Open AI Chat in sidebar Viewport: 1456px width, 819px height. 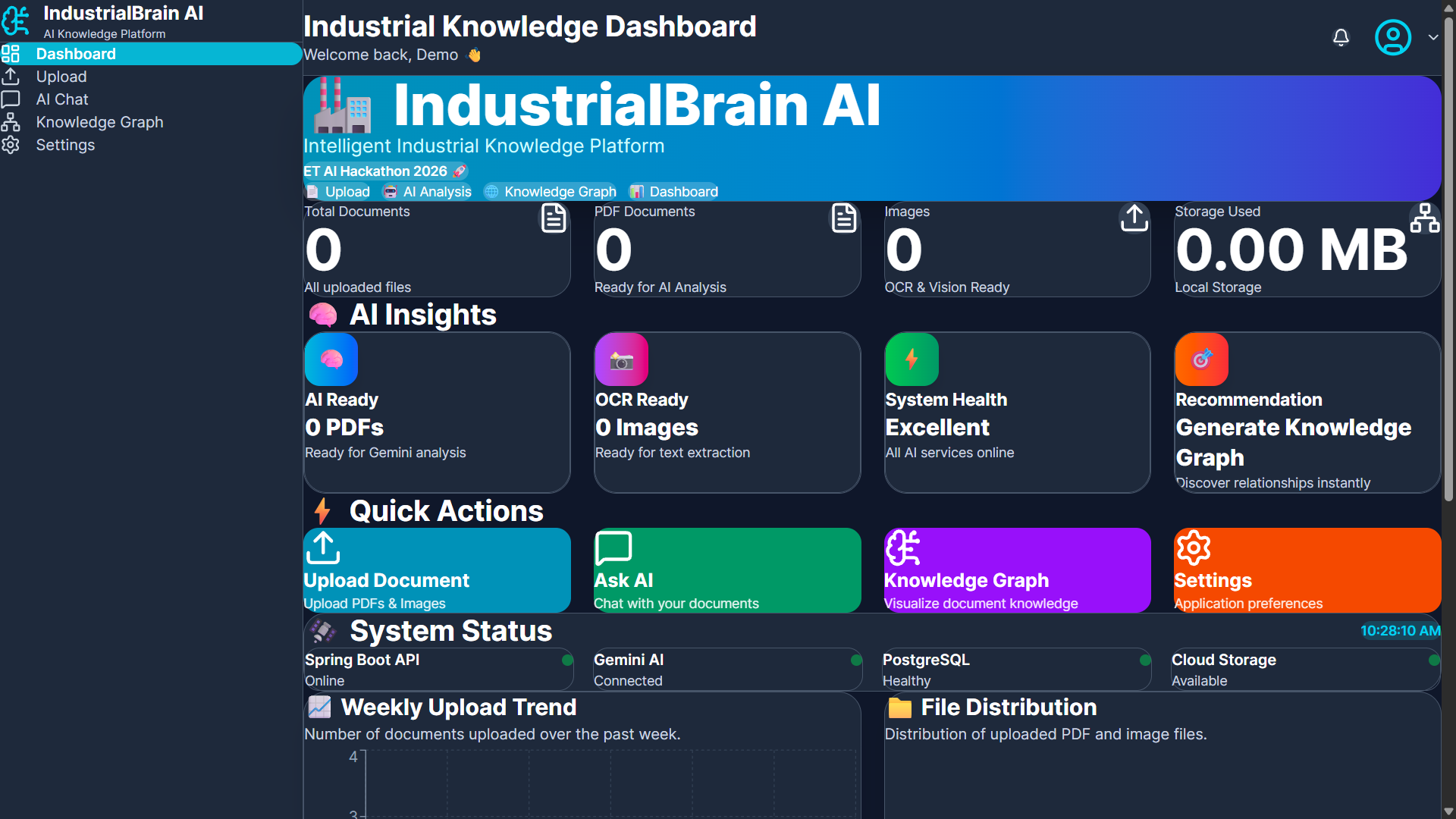[151, 99]
